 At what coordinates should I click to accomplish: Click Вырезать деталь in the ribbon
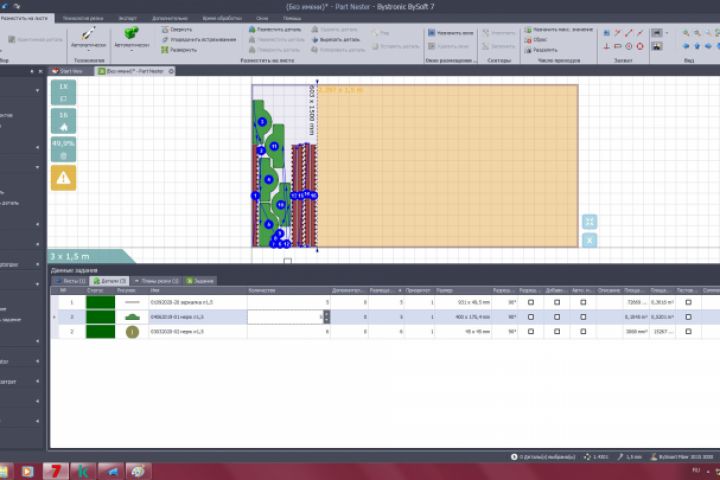click(x=336, y=40)
